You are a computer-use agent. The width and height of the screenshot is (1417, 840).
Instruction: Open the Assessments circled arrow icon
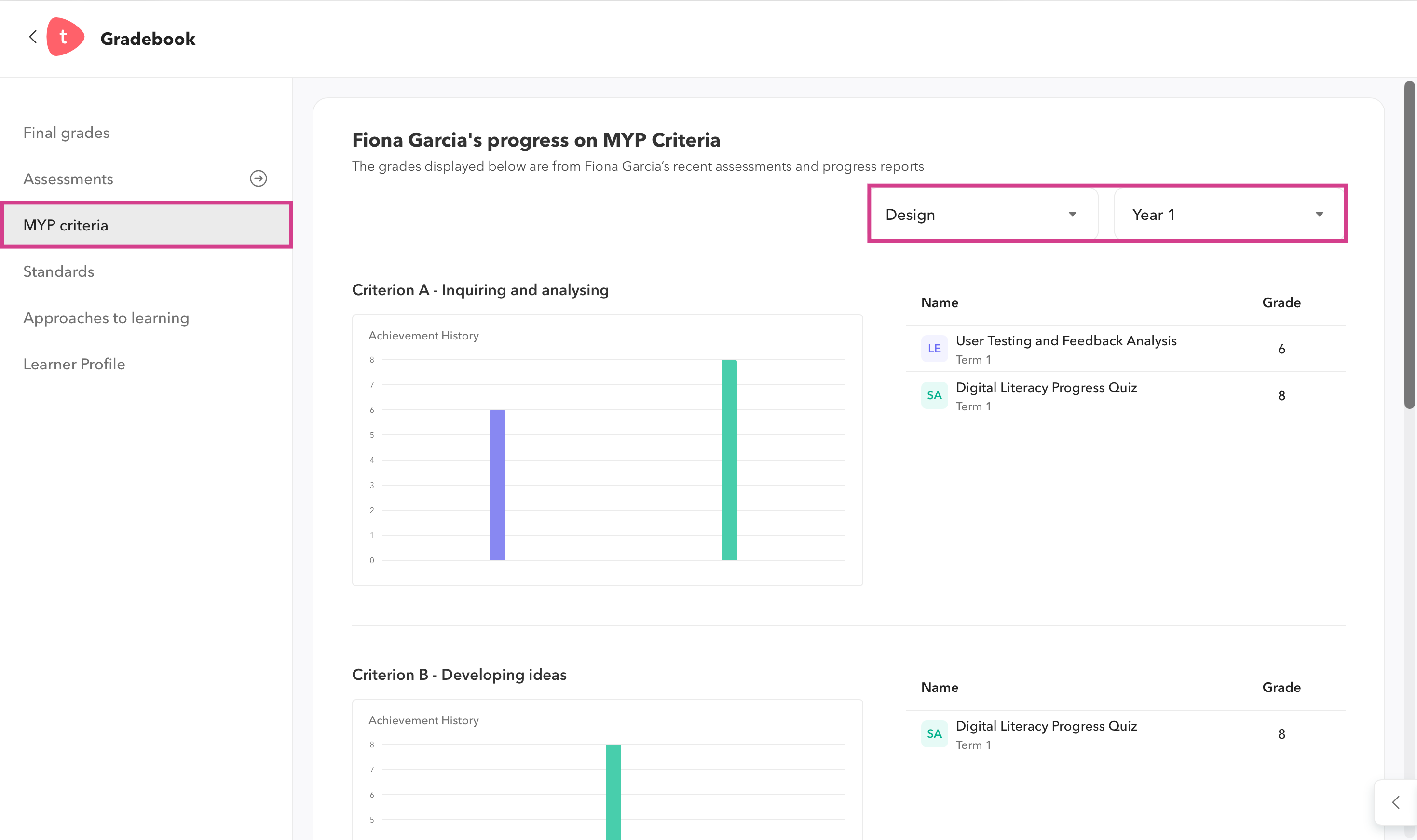[x=259, y=179]
